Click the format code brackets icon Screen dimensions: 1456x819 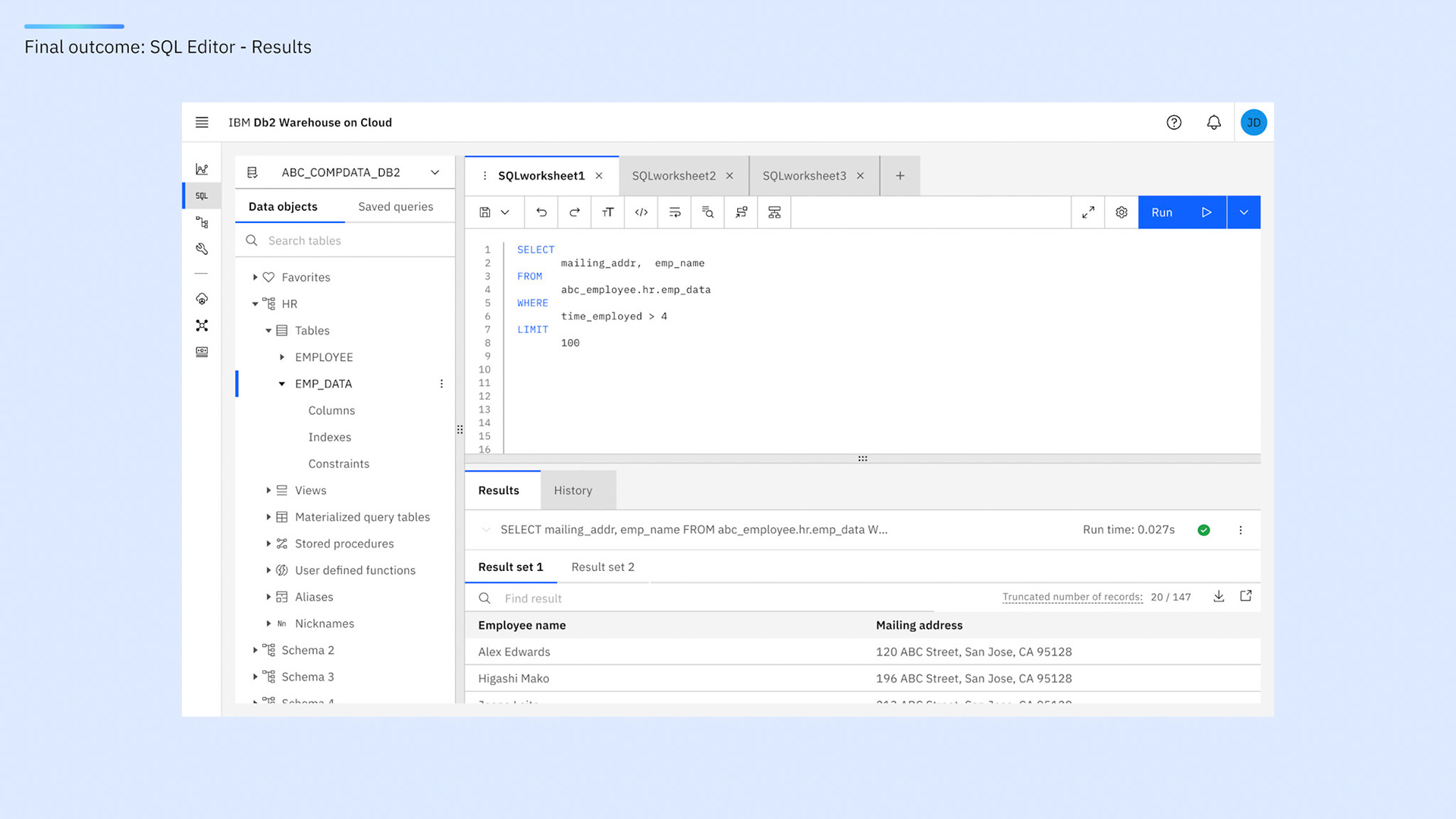(642, 212)
